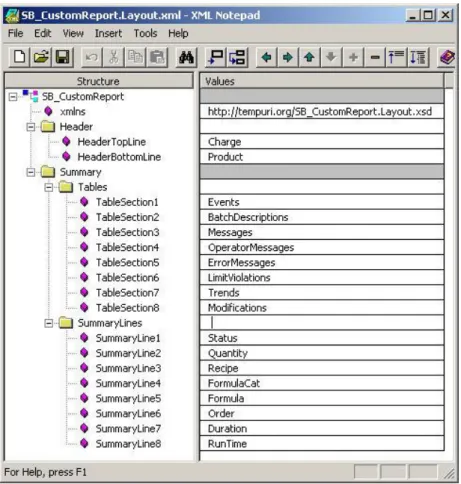Screen dimensions: 461x484
Task: Click the FormulaCat value field
Action: pos(322,383)
